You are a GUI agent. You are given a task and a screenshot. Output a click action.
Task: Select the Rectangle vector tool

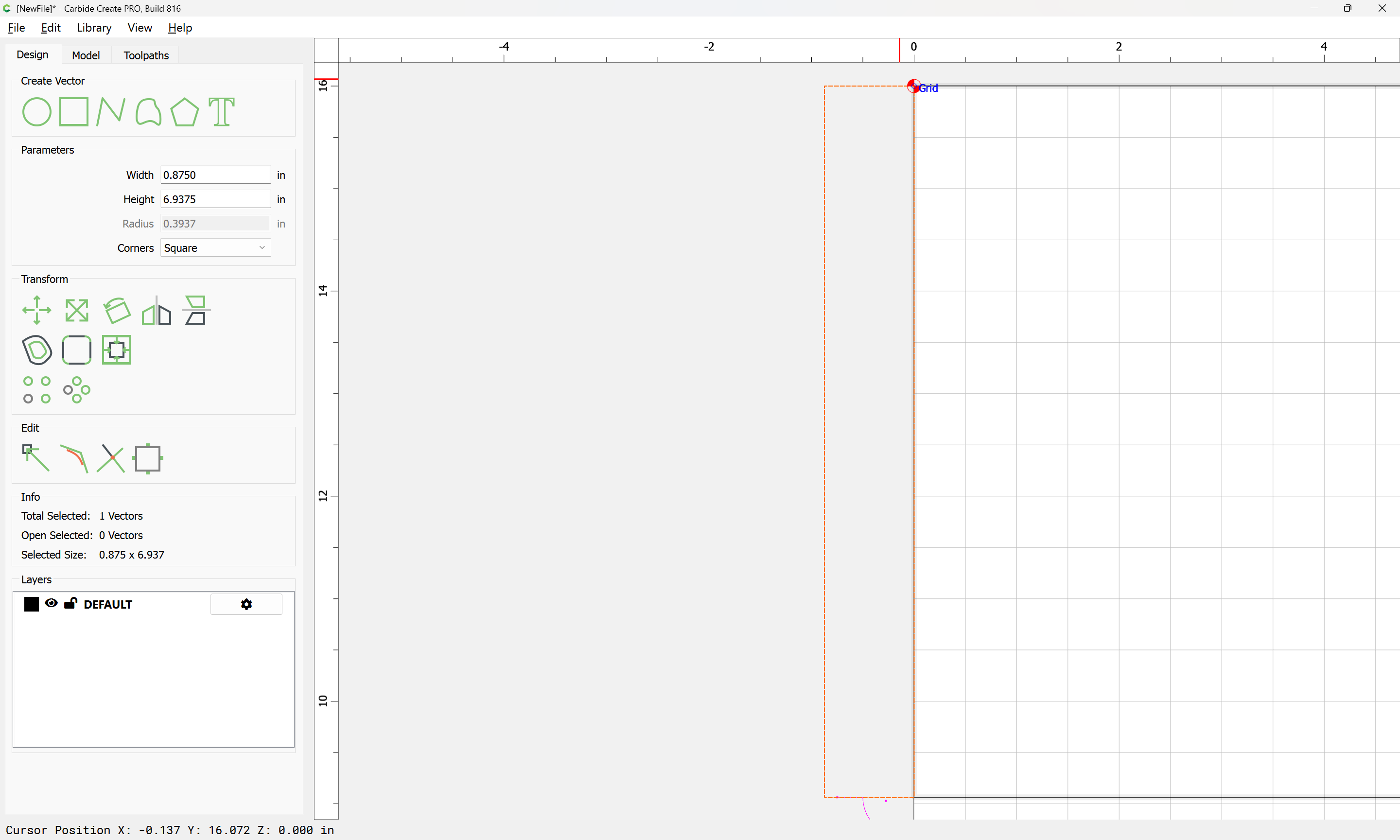click(x=74, y=111)
